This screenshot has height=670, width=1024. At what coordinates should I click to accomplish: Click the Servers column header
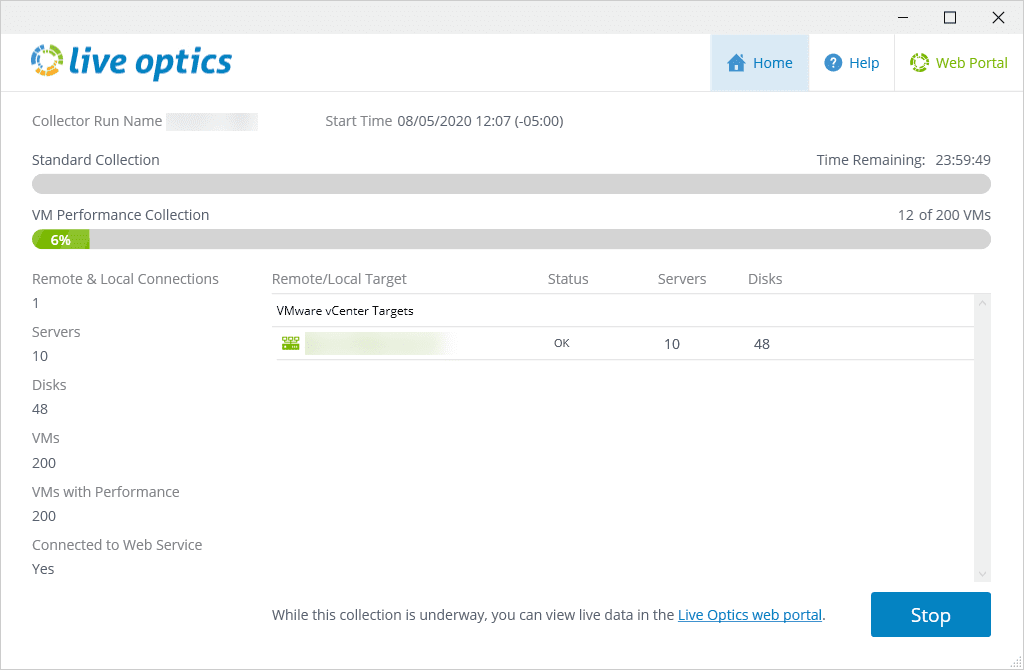click(x=682, y=279)
